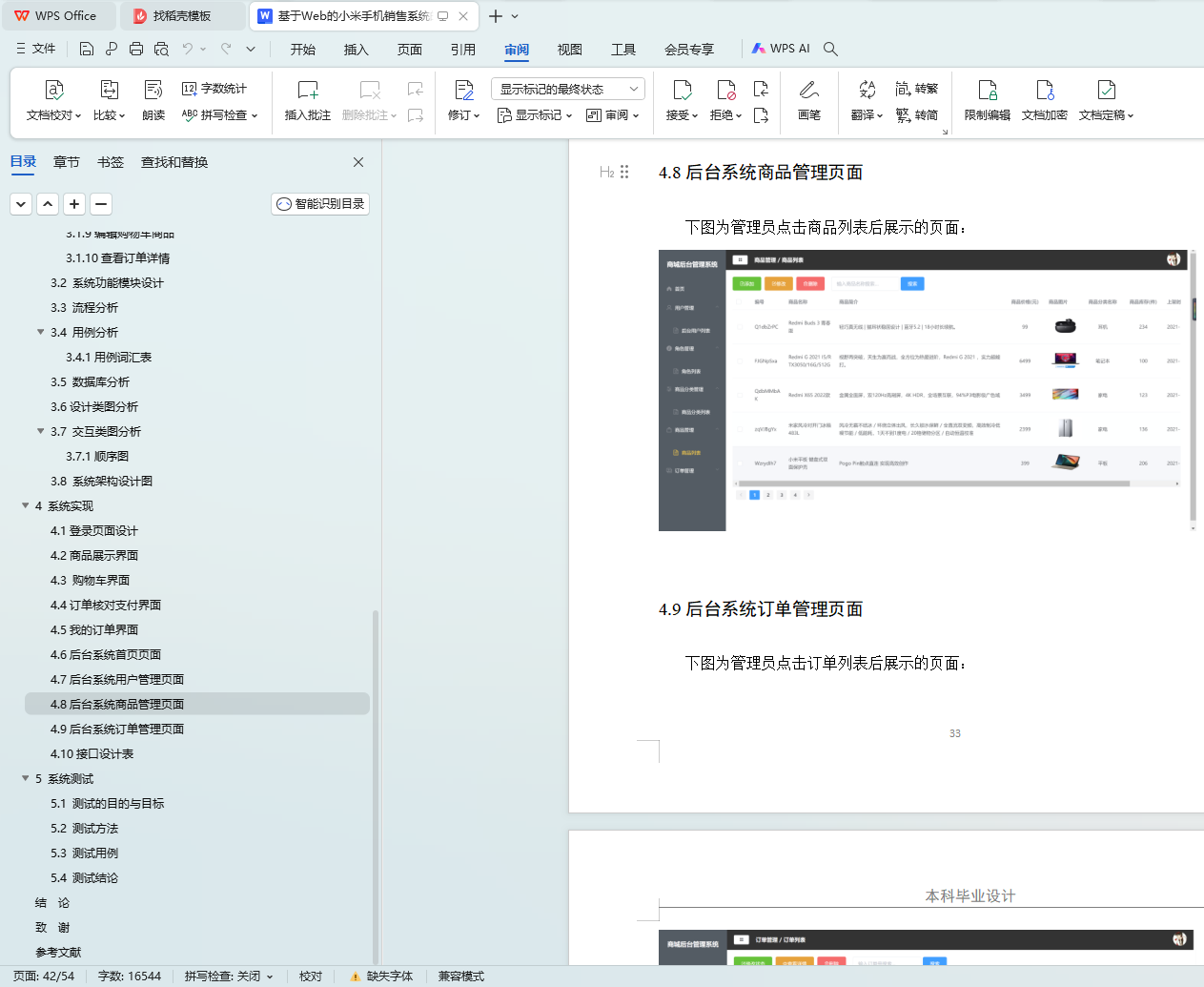Click the plus button in outline pane
The image size is (1204, 987).
coord(74,204)
